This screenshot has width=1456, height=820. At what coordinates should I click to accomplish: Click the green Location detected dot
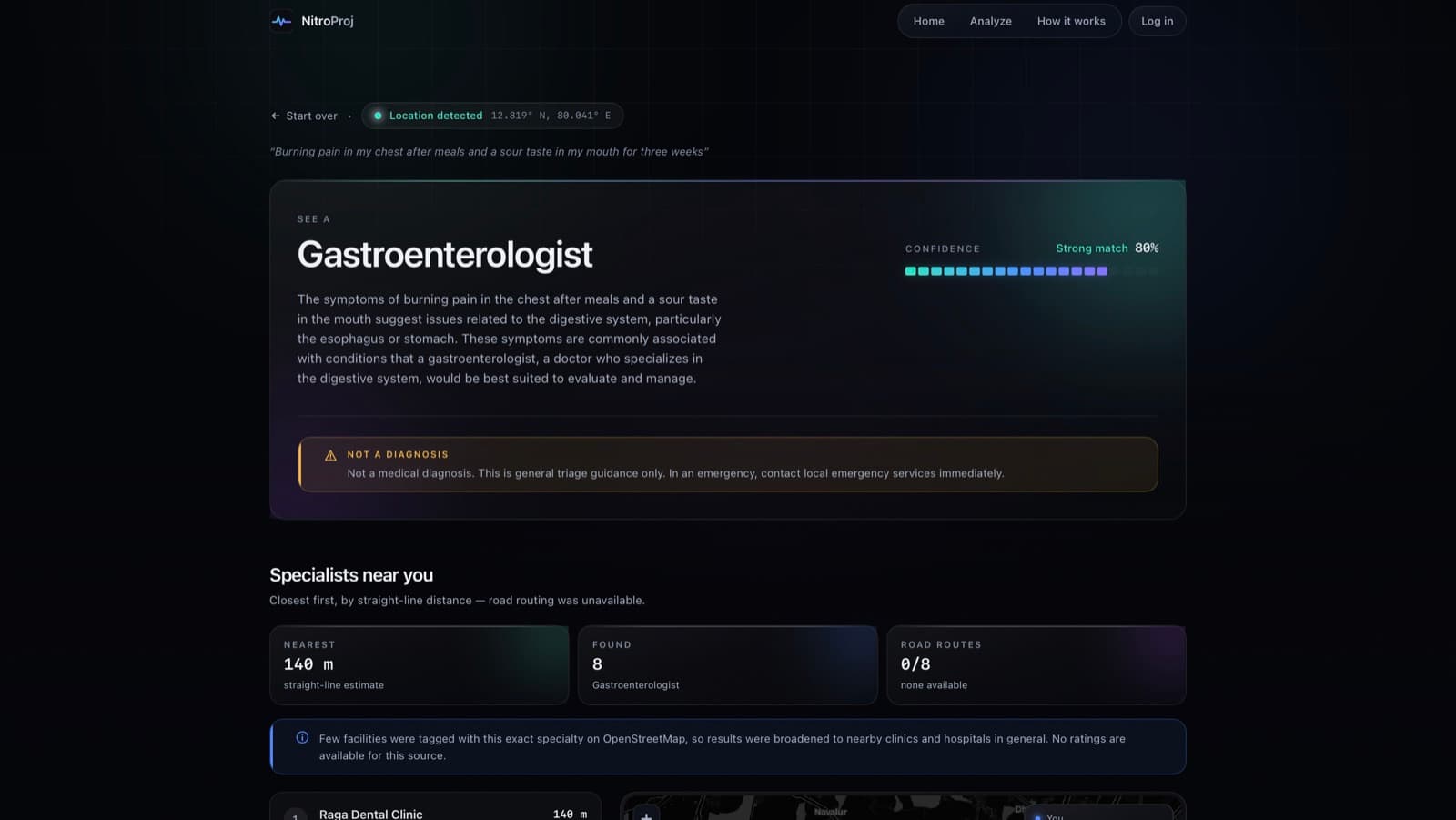378,116
